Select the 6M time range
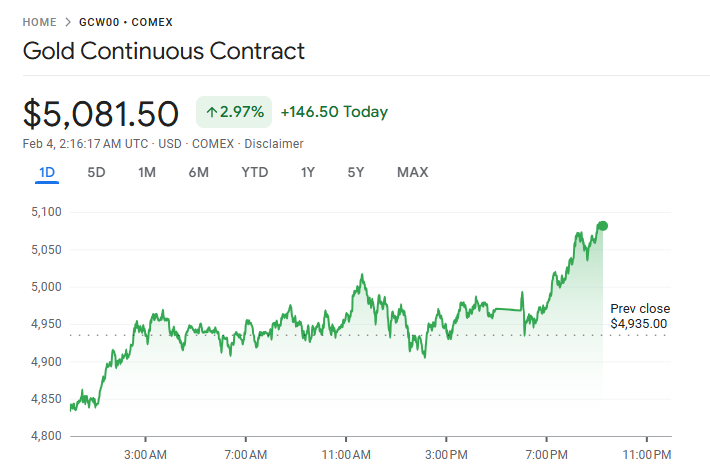 [198, 172]
